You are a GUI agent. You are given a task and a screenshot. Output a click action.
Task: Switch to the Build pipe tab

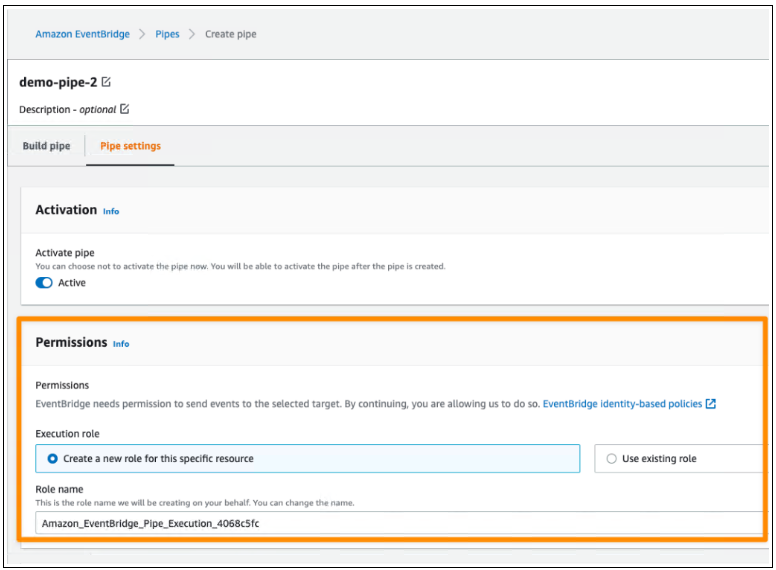(46, 146)
